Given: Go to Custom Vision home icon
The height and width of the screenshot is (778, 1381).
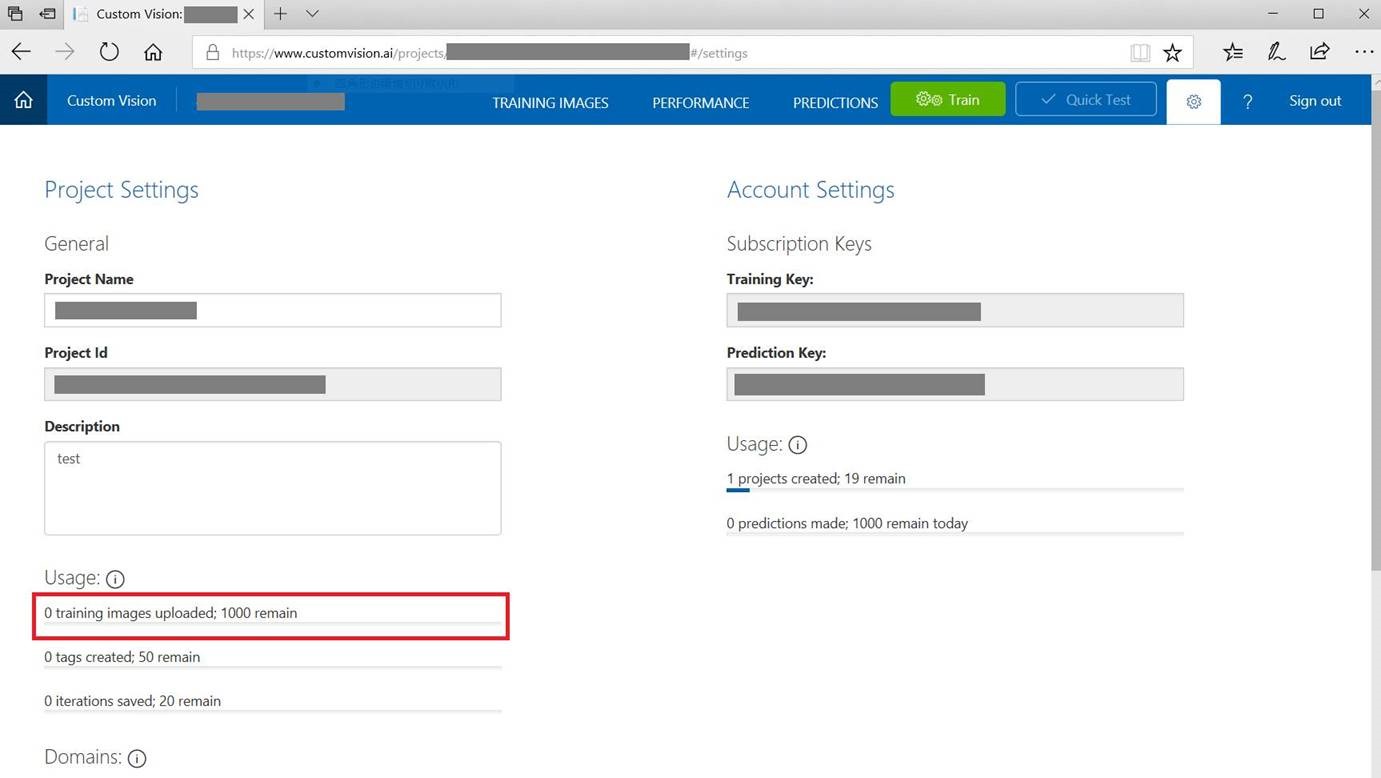Looking at the screenshot, I should pyautogui.click(x=23, y=100).
